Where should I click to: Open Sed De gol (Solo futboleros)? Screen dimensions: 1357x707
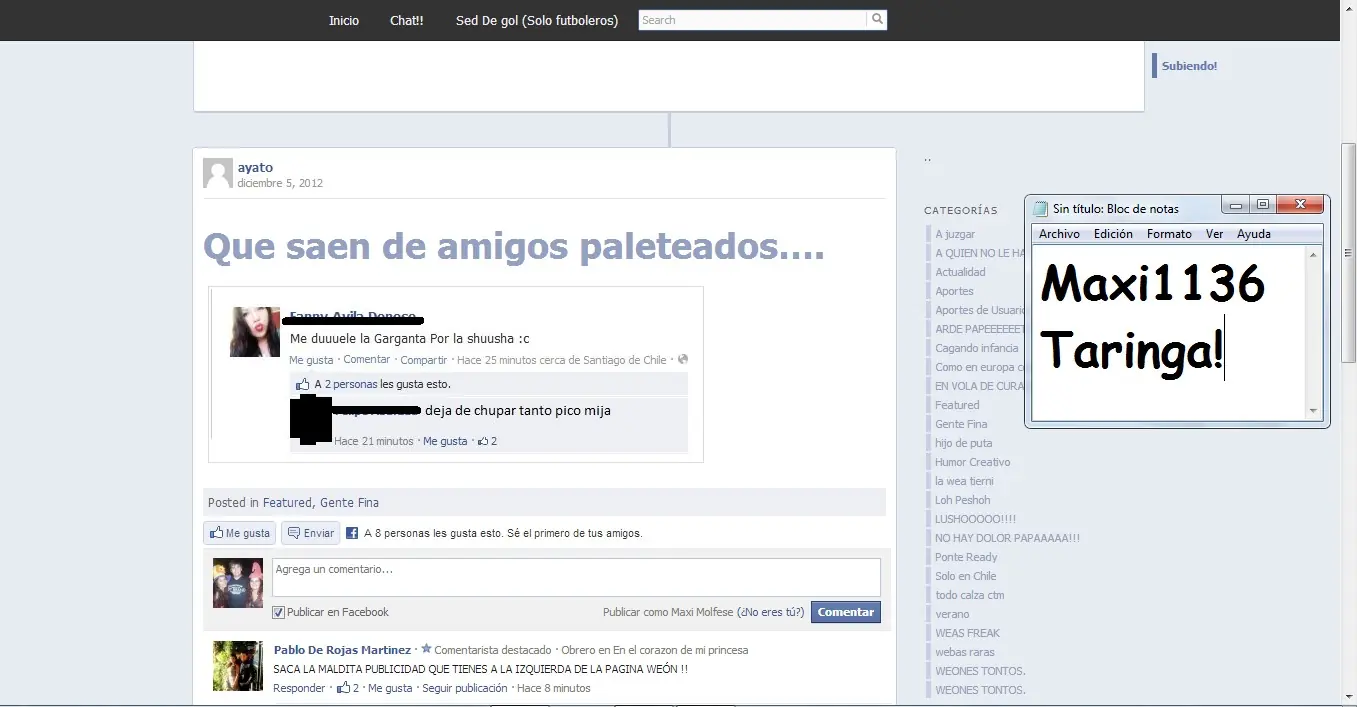coord(537,20)
